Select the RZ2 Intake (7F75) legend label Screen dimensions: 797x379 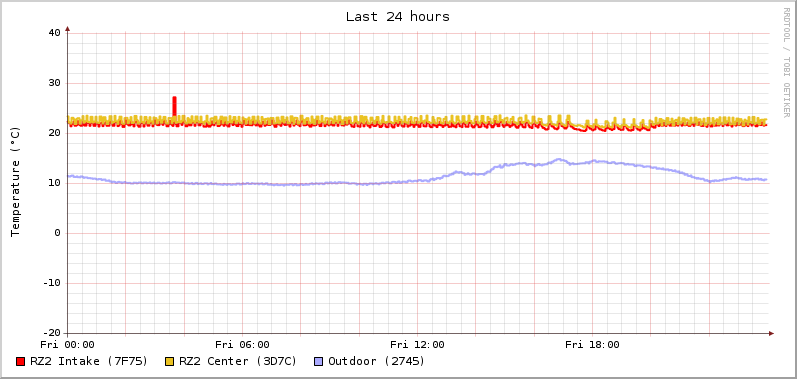(89, 361)
